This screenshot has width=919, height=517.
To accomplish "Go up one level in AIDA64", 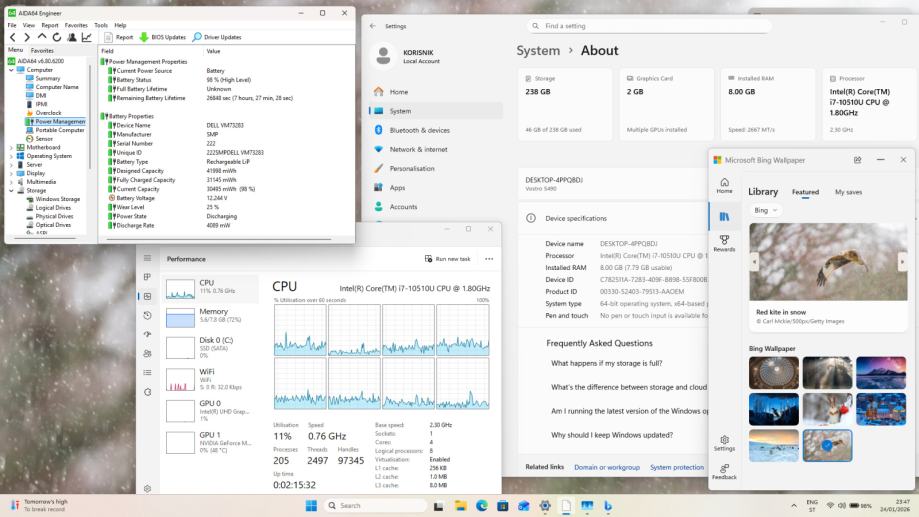I will pos(42,37).
